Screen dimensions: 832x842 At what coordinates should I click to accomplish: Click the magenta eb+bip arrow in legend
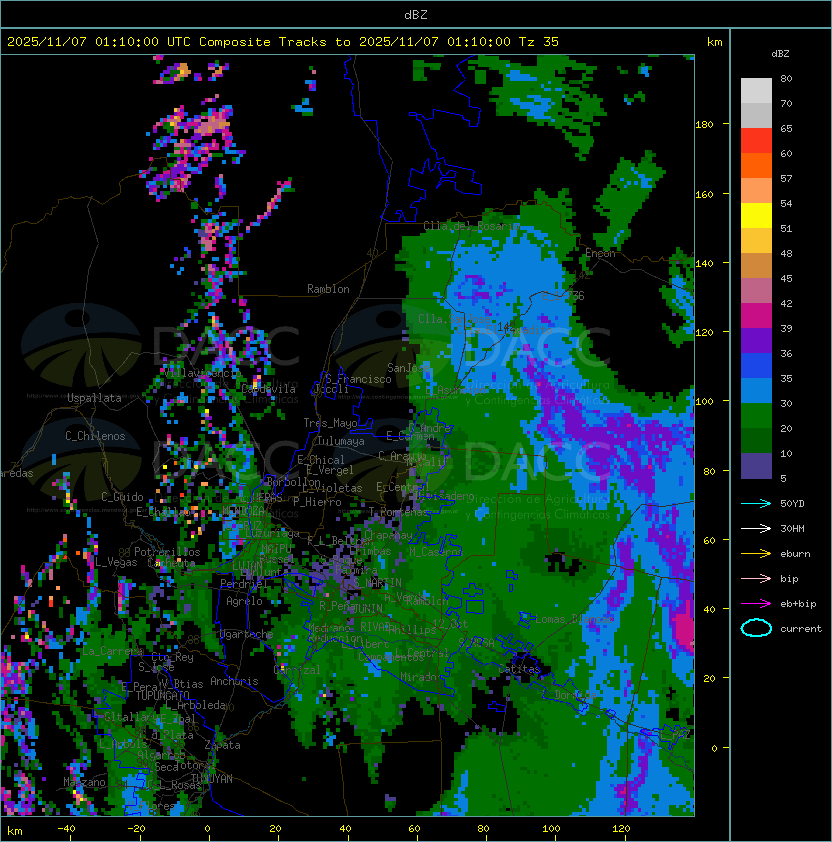(756, 604)
